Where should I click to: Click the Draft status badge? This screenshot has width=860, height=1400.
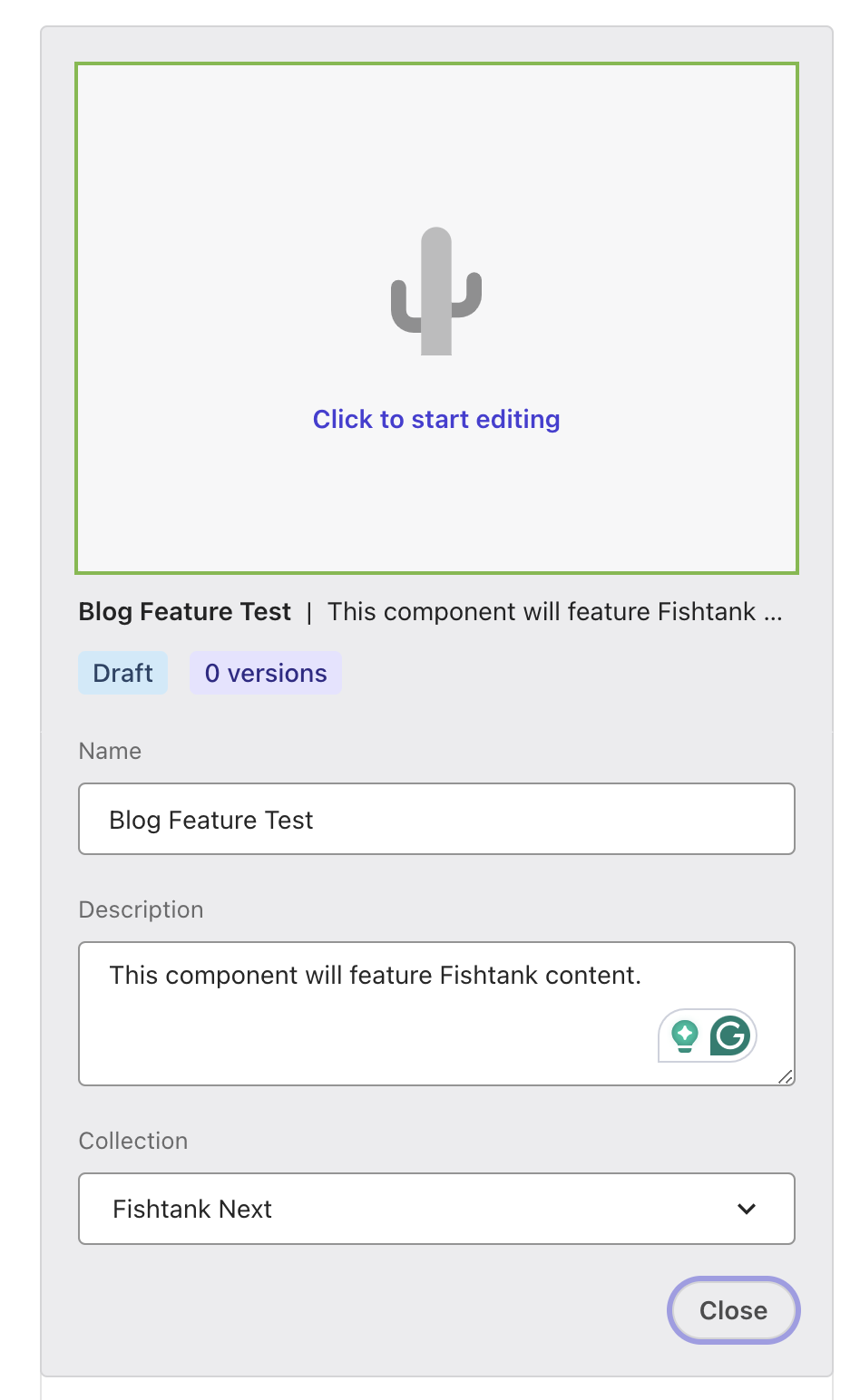tap(122, 673)
